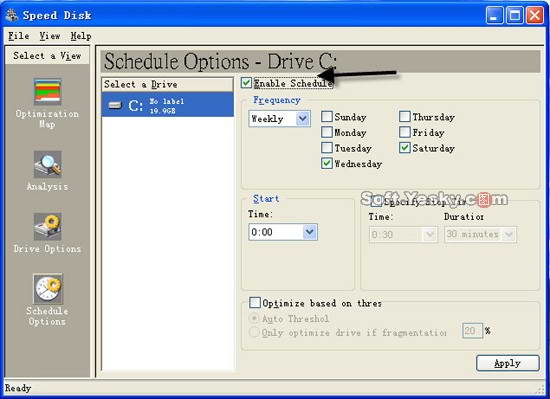This screenshot has width=550, height=399.
Task: Maximize the Speed Disk window
Action: click(x=515, y=16)
